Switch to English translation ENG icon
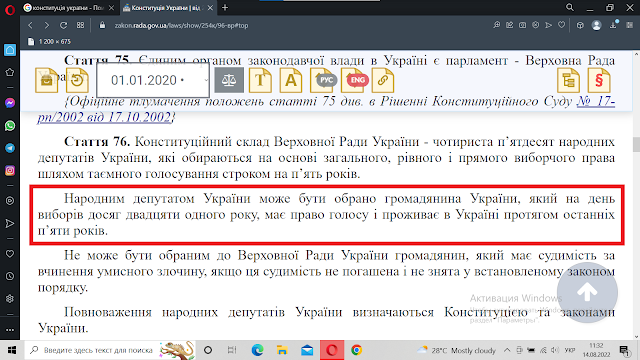The image size is (640, 360). [355, 80]
